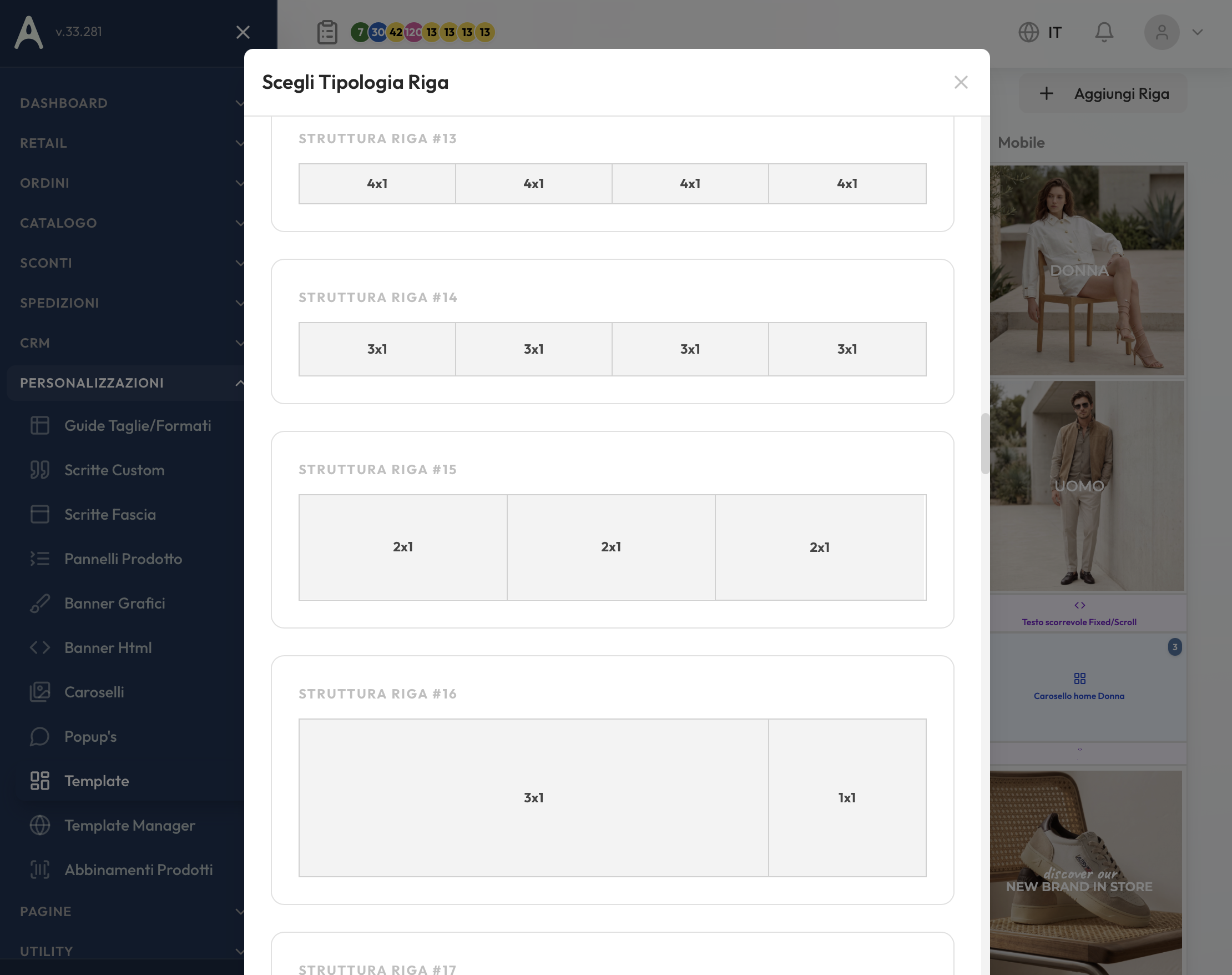Click the last yellow 13 badge
1232x975 pixels.
point(484,32)
